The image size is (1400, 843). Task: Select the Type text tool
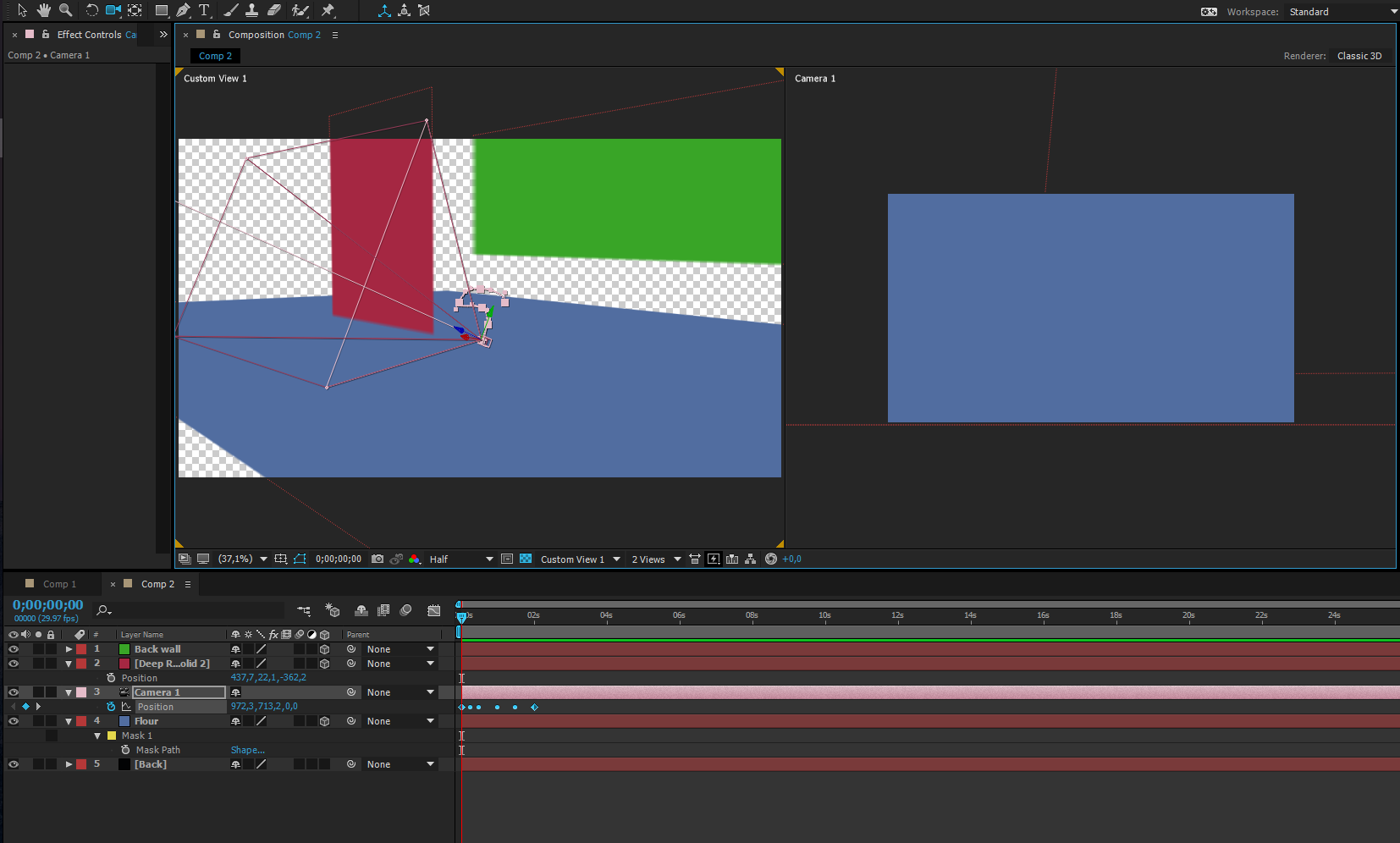(204, 10)
